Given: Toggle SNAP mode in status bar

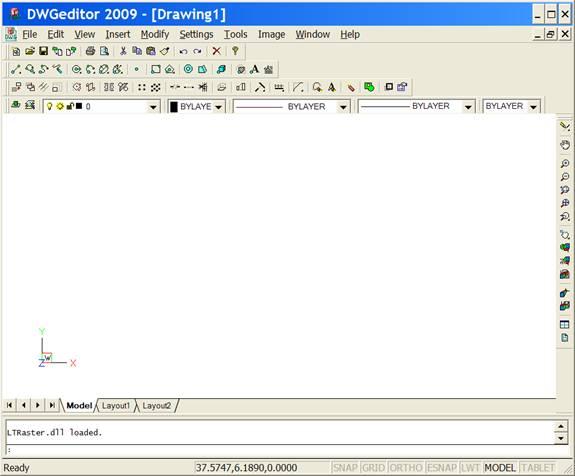Looking at the screenshot, I should 345,468.
